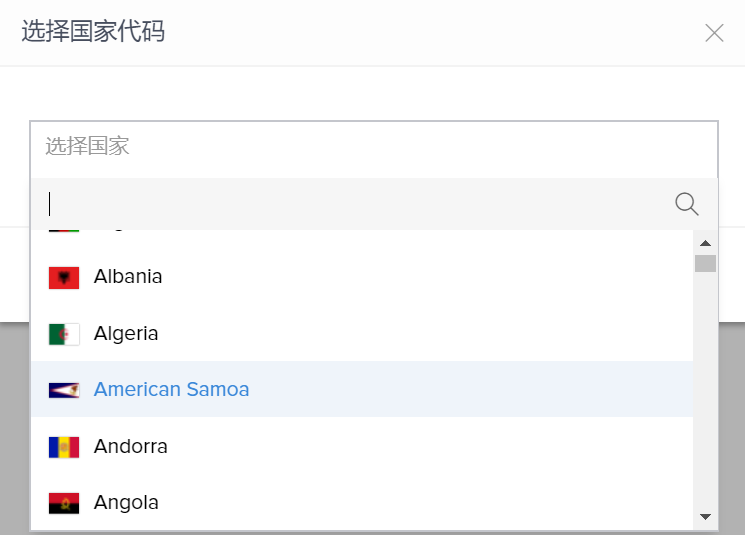The width and height of the screenshot is (745, 535).
Task: Click the American Samoa flag icon
Action: coord(63,390)
